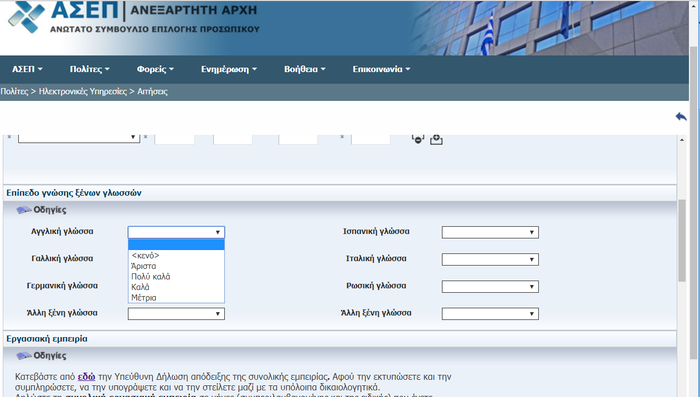Collapse the open Αγγλική γλώσσα dropdown
The width and height of the screenshot is (700, 397).
tap(176, 232)
